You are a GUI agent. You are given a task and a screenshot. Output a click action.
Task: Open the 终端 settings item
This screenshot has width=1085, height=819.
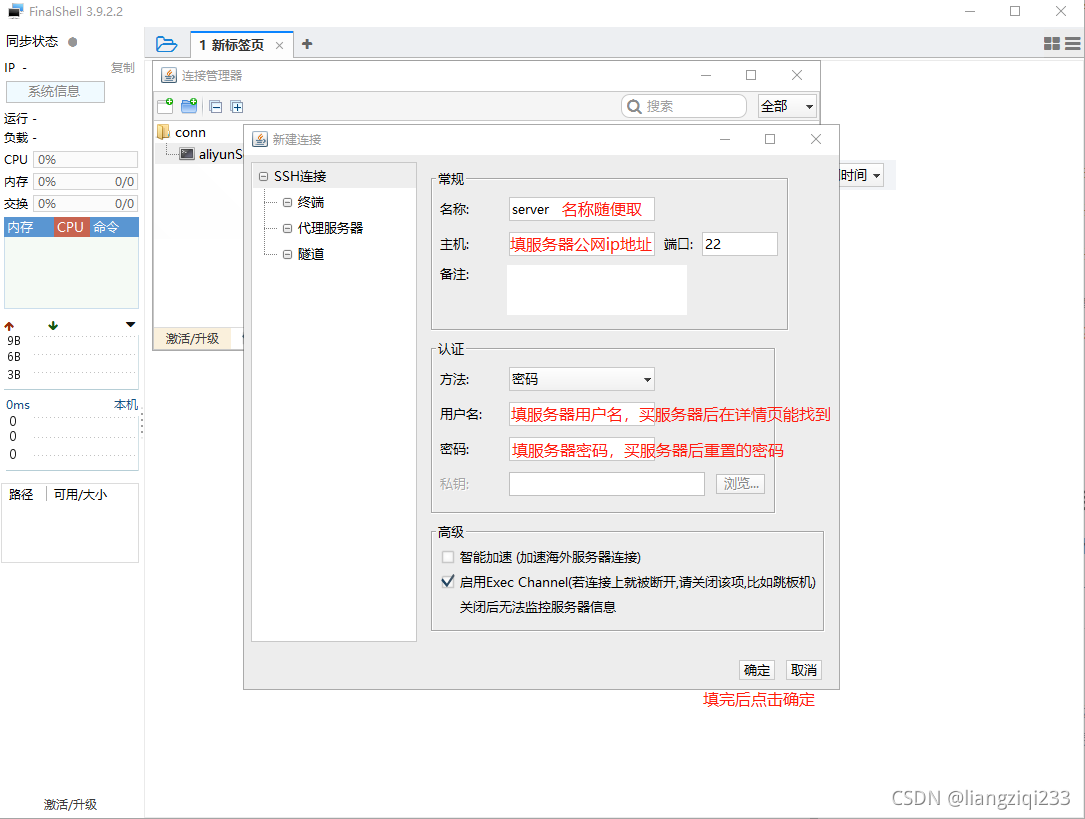[310, 202]
